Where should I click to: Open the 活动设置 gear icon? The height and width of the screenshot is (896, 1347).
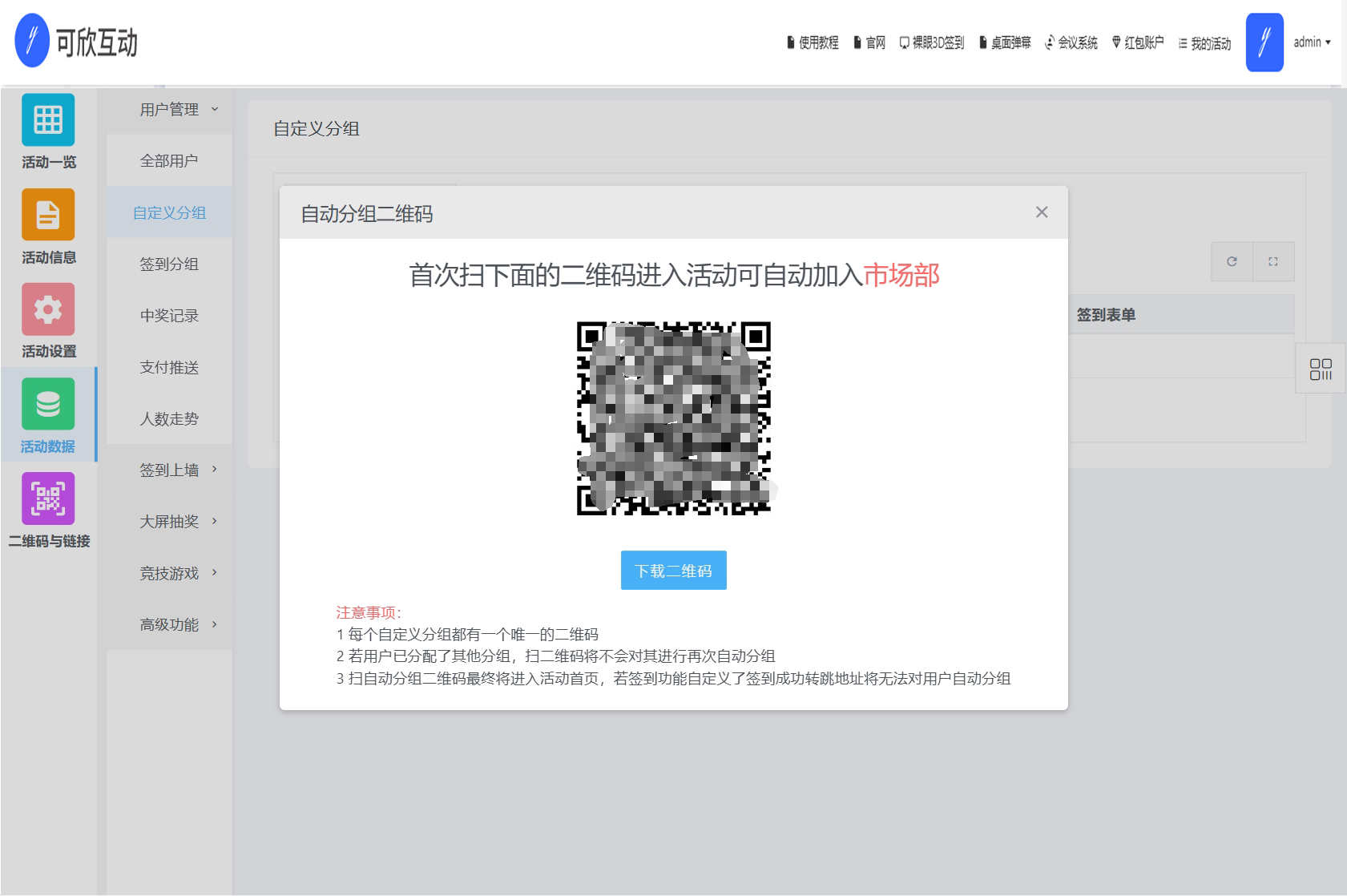tap(48, 309)
